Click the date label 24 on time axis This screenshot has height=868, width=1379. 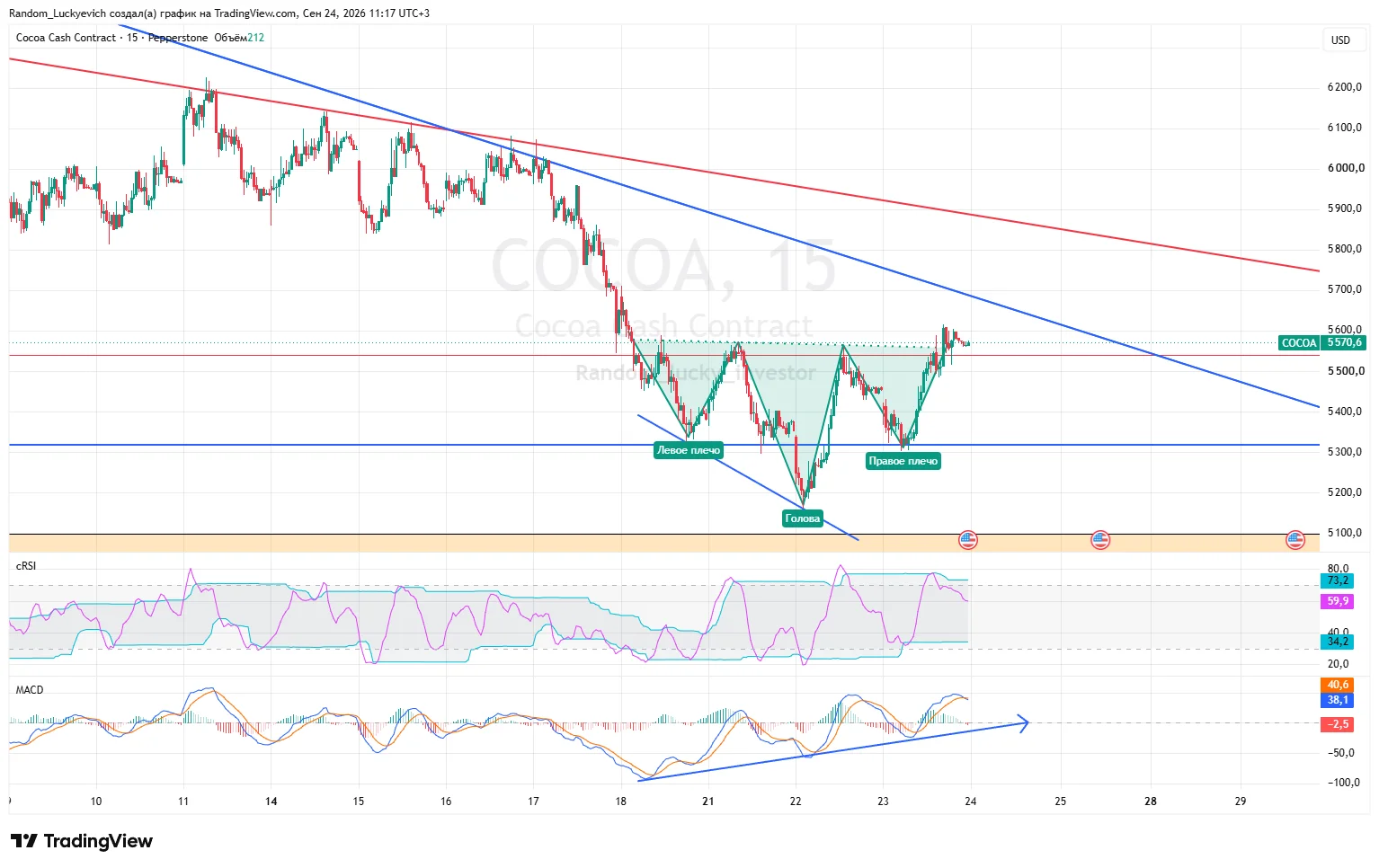pos(971,802)
